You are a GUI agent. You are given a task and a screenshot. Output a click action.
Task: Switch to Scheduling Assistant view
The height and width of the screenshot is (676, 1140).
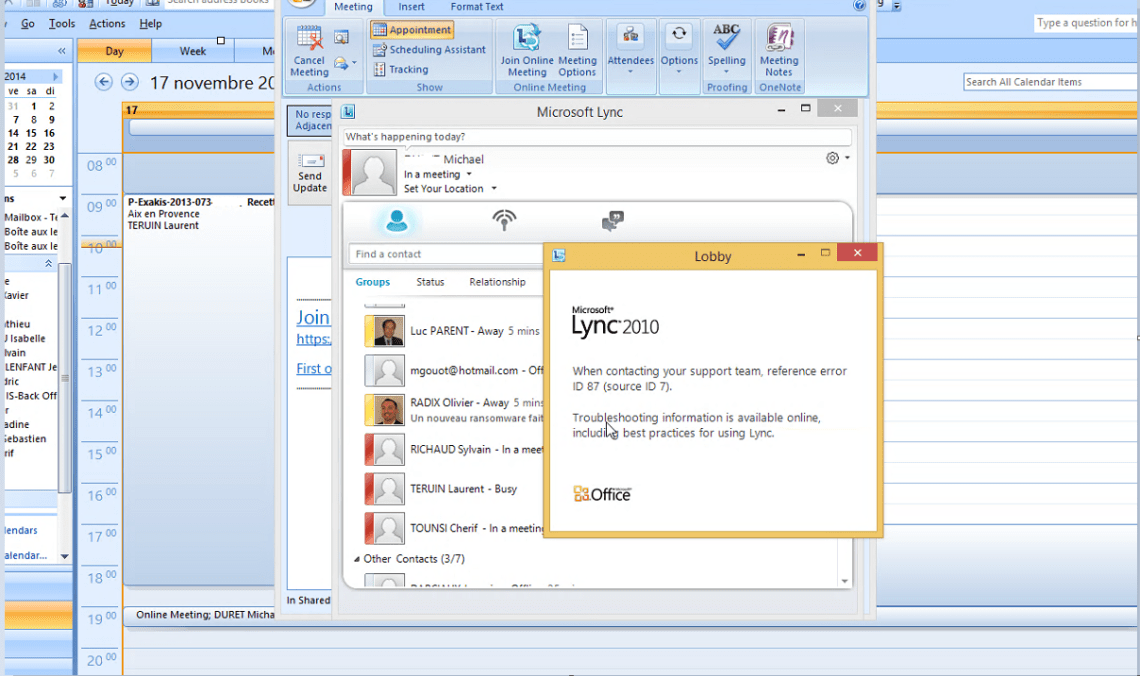click(x=429, y=50)
